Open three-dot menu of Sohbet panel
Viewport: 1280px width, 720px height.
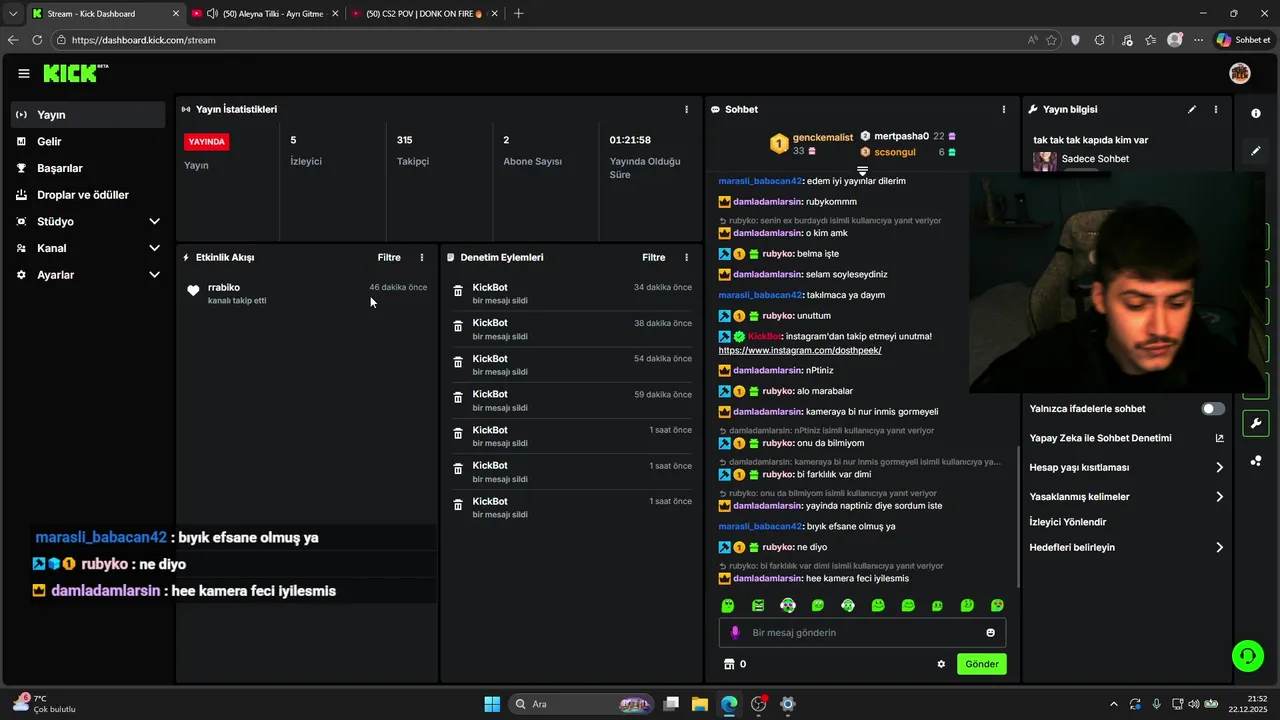click(x=1004, y=109)
